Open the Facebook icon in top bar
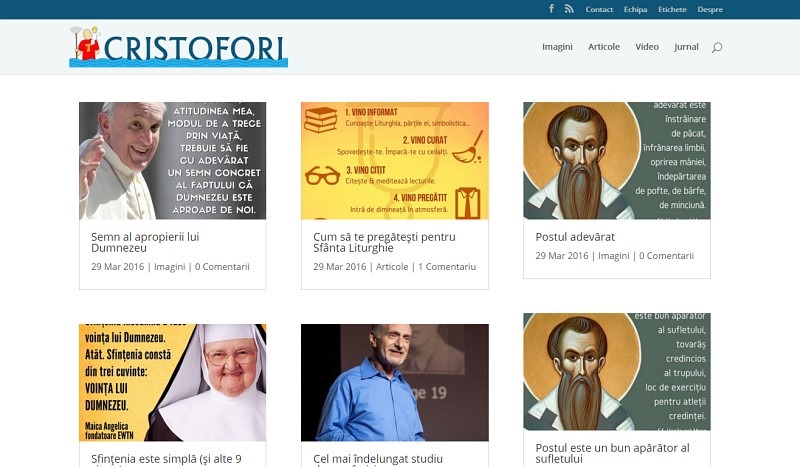 pyautogui.click(x=552, y=9)
